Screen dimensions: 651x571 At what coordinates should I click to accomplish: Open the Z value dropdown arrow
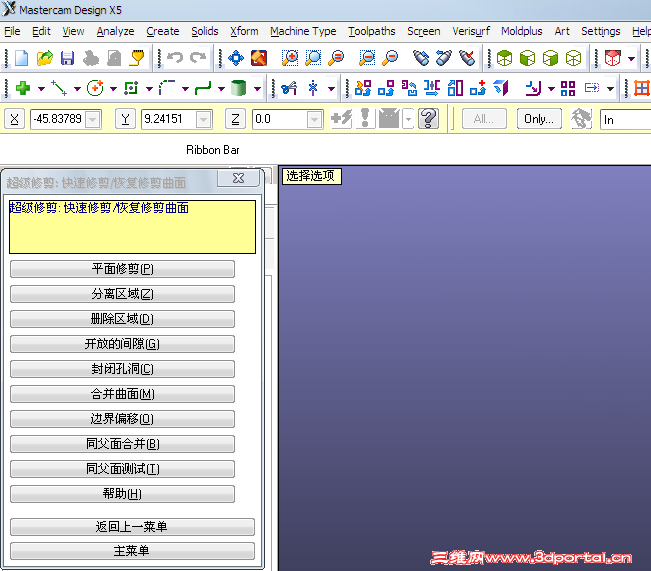(x=315, y=120)
